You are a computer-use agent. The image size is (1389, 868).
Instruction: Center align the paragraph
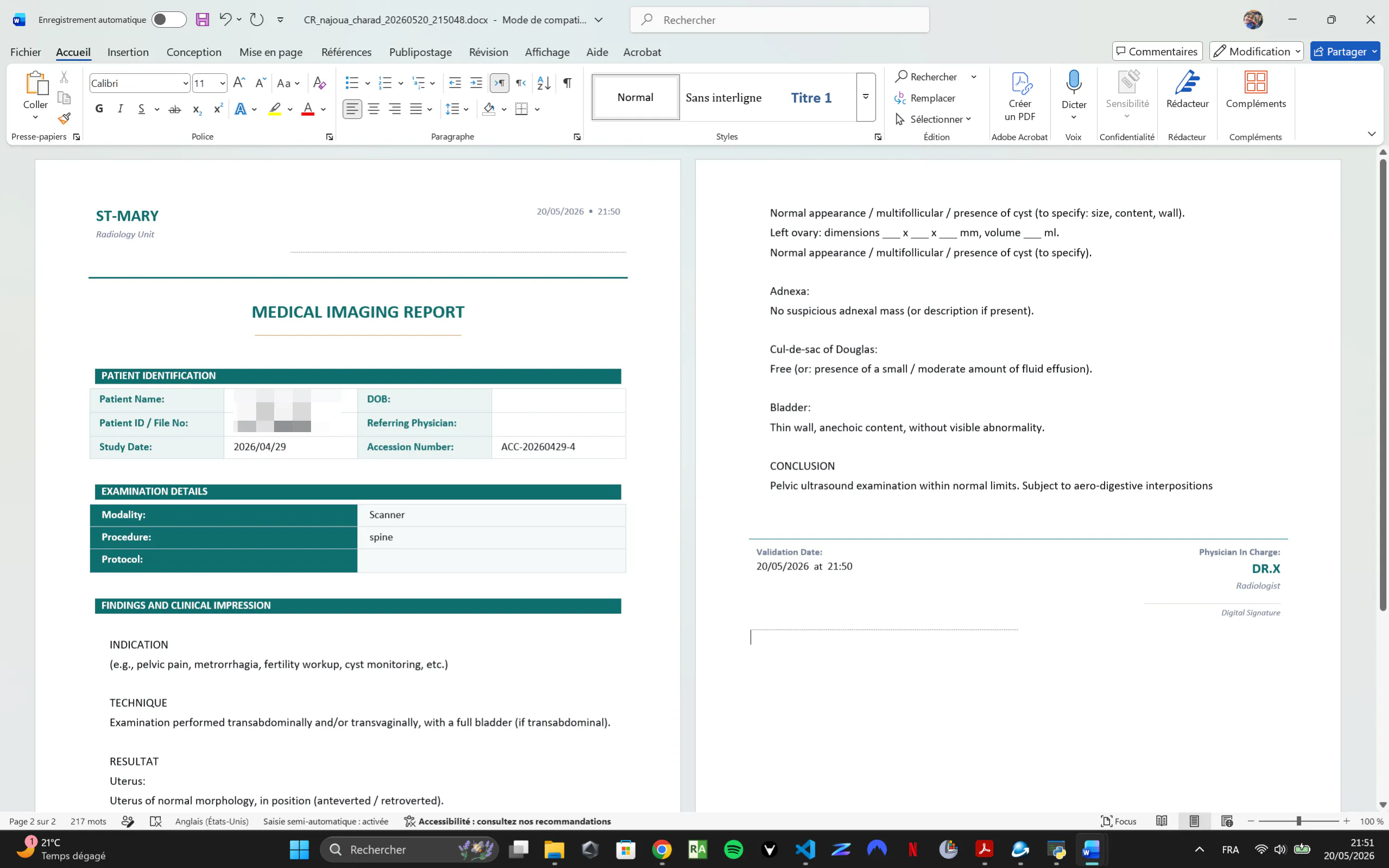[373, 109]
